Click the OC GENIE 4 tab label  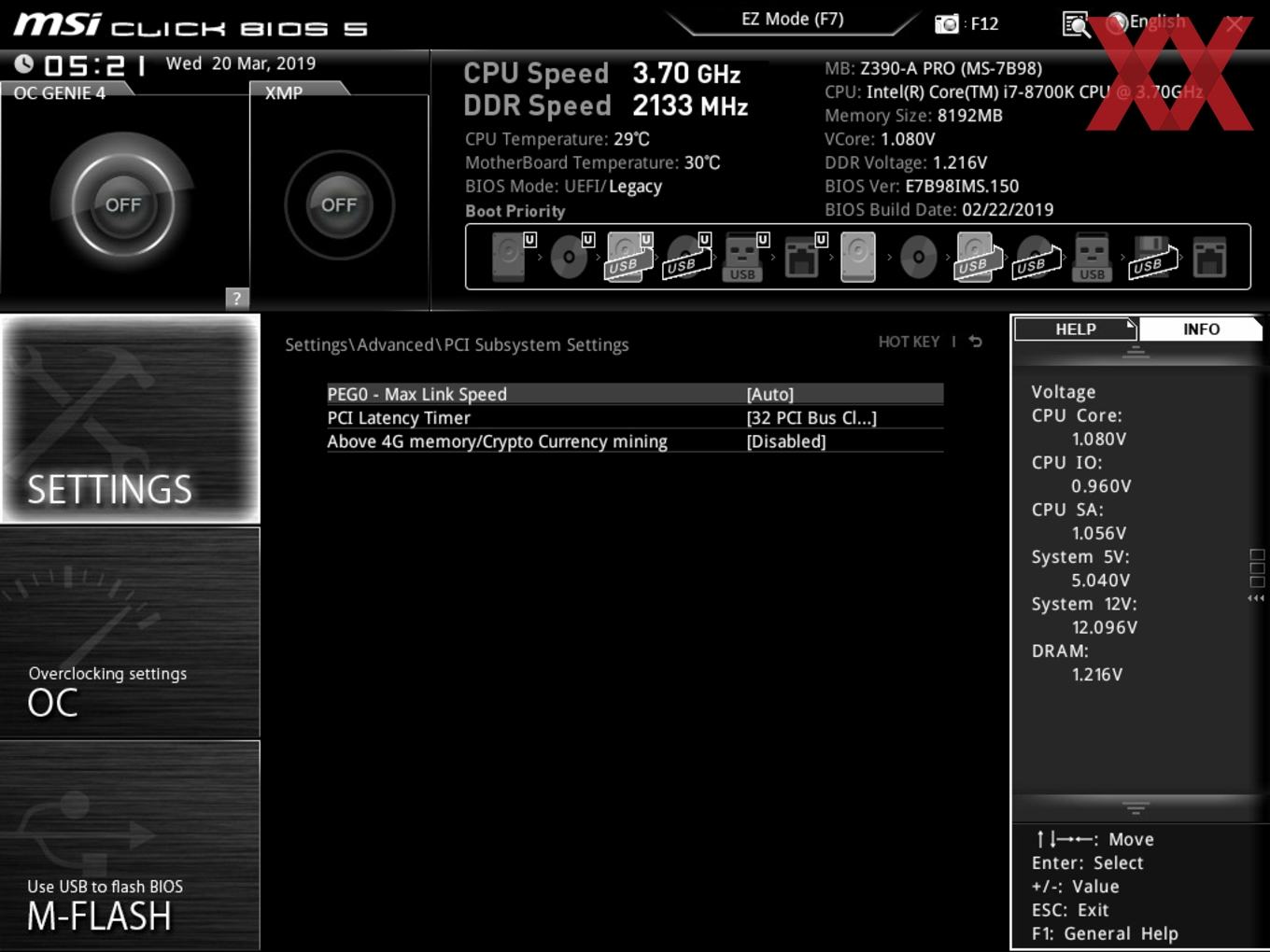[x=60, y=92]
